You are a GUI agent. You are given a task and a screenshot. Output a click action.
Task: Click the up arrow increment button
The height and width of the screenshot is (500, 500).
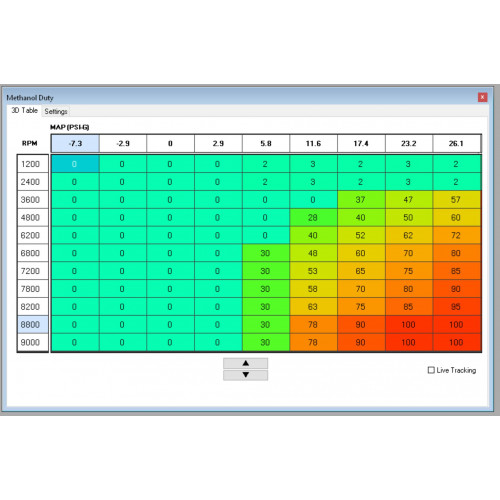point(245,363)
